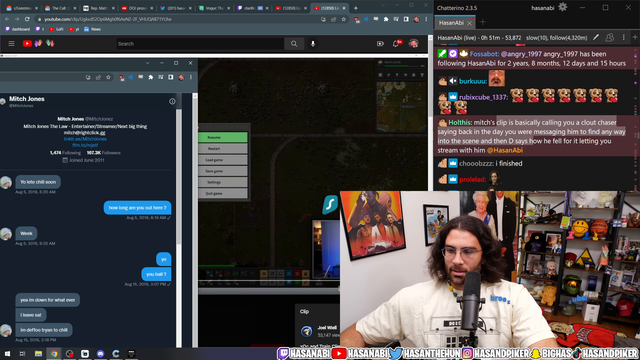The image size is (640, 360).
Task: Switch to the Rep. Matt tab
Action: click(98, 8)
